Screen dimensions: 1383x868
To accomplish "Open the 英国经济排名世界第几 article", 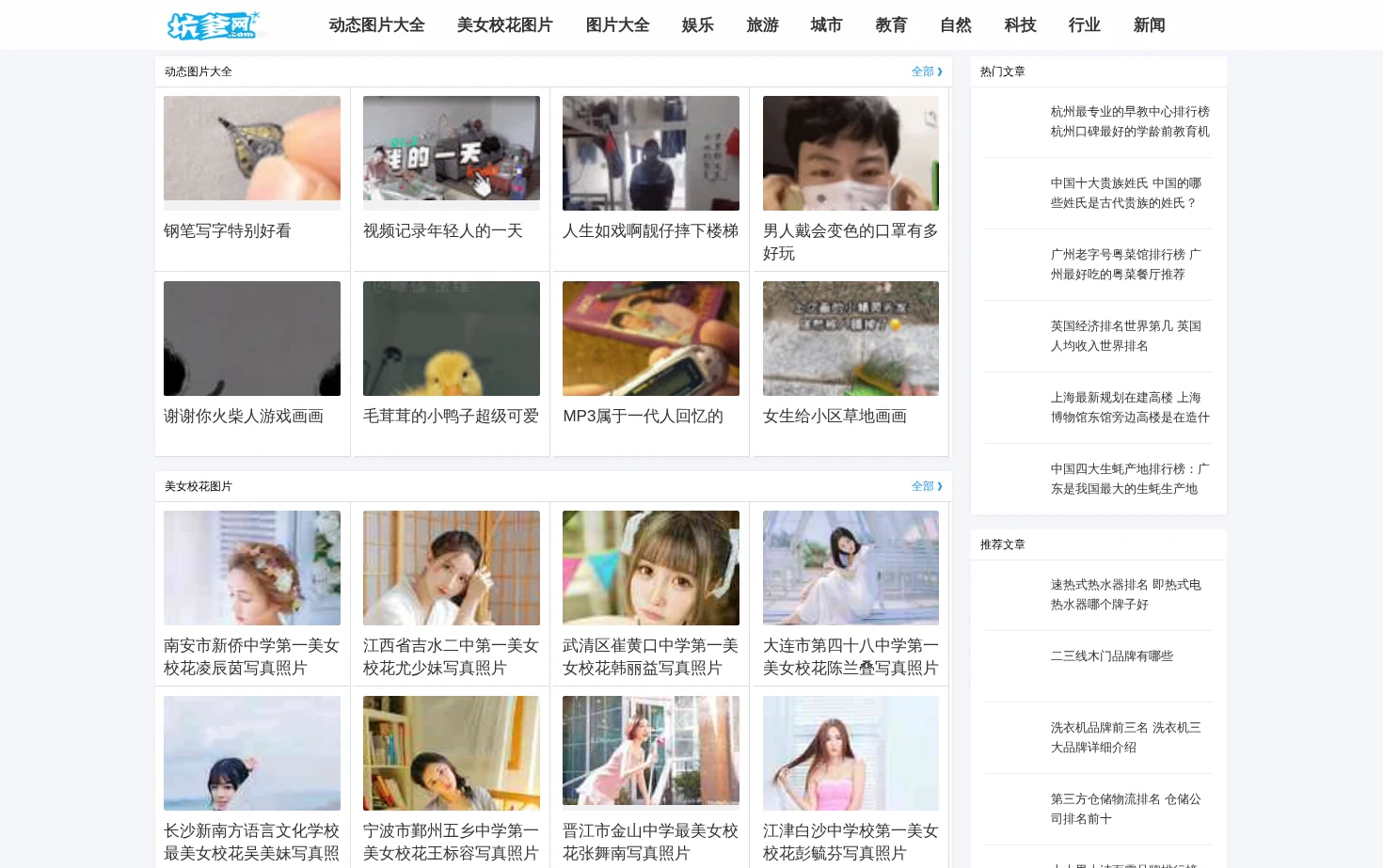I will 1126,336.
